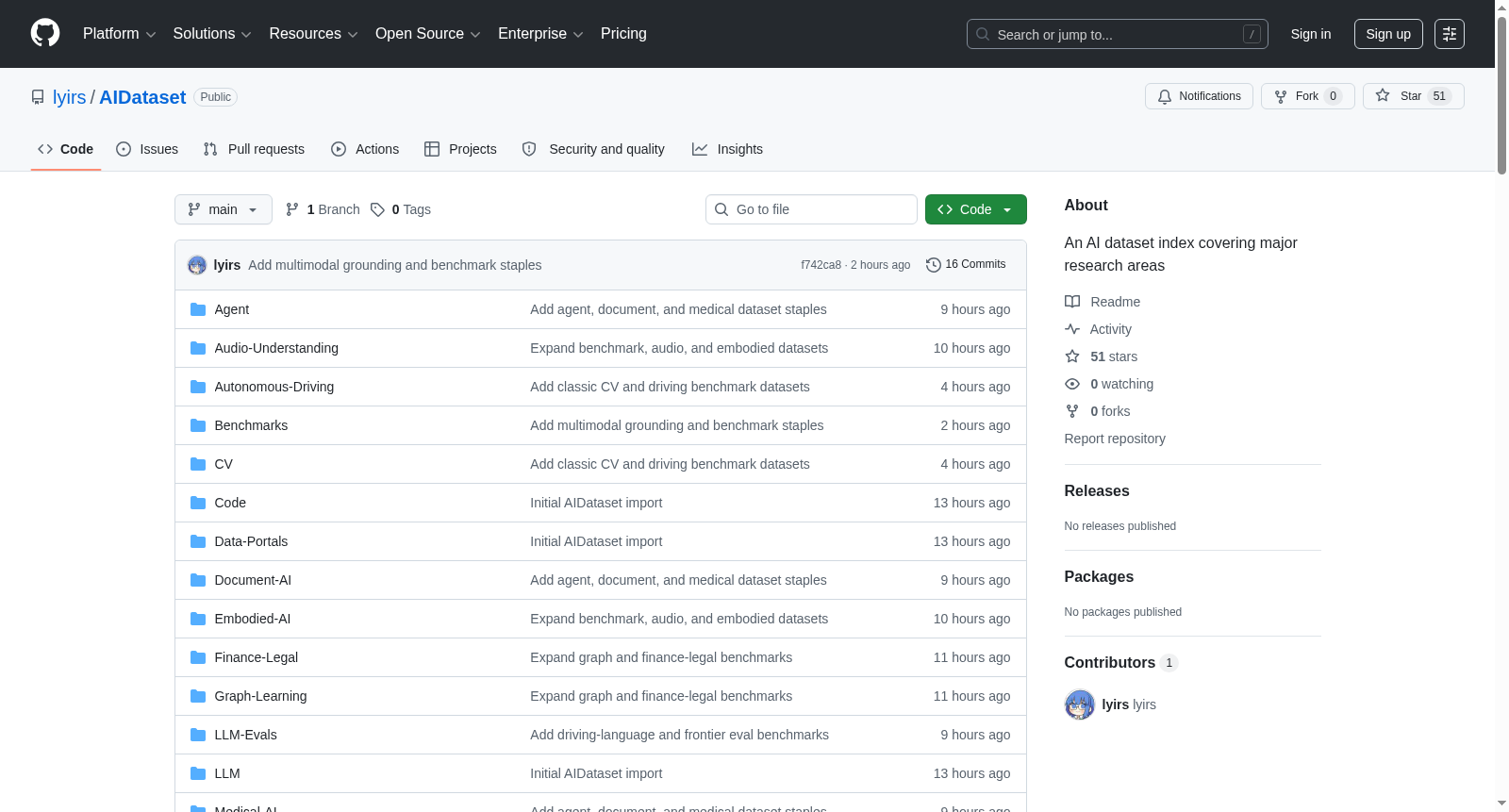Viewport: 1509px width, 812px height.
Task: Fork the AIDataset repository
Action: coord(1307,96)
